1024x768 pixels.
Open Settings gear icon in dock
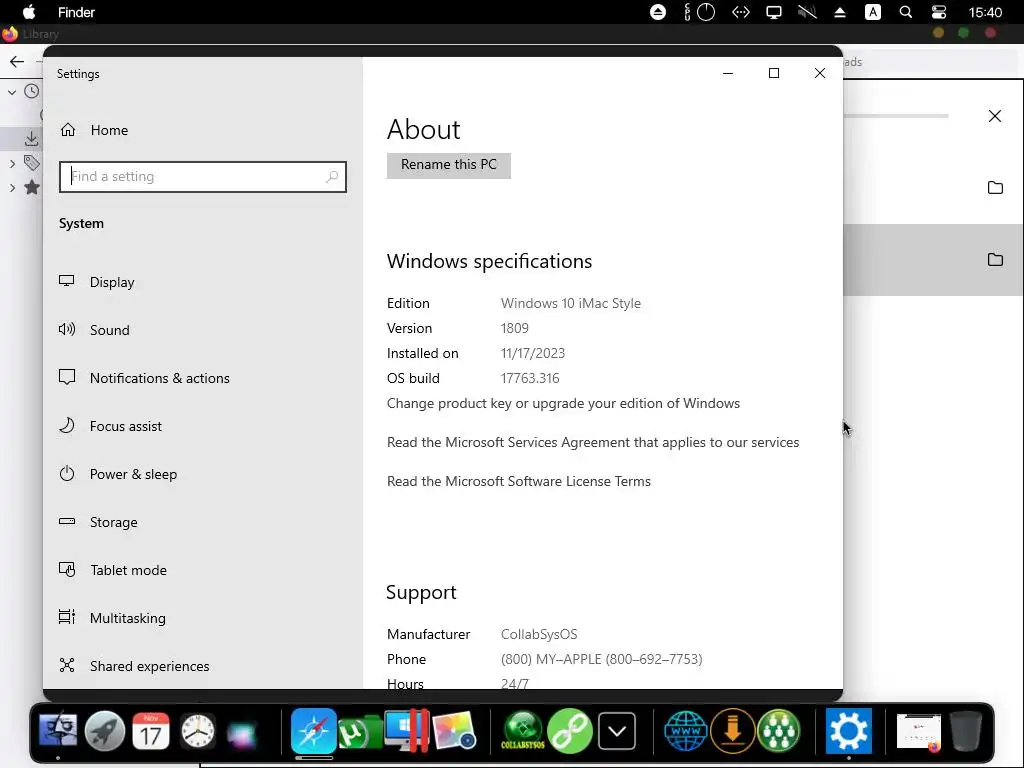click(848, 731)
